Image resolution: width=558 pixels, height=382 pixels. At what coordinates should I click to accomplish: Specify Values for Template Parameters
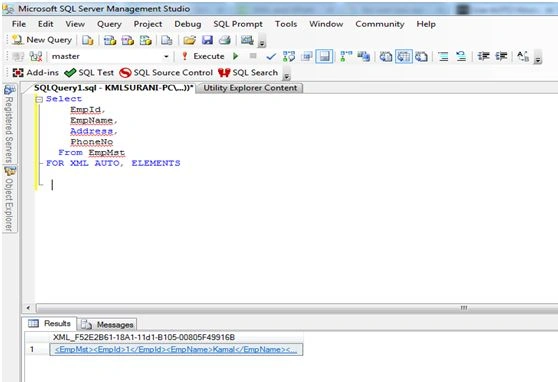523,56
